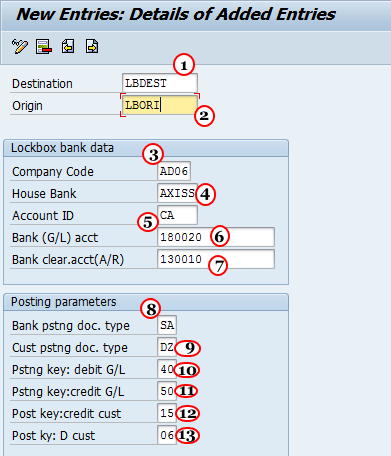Select Bank pstng doc. type field SA
The height and width of the screenshot is (456, 391).
click(167, 325)
